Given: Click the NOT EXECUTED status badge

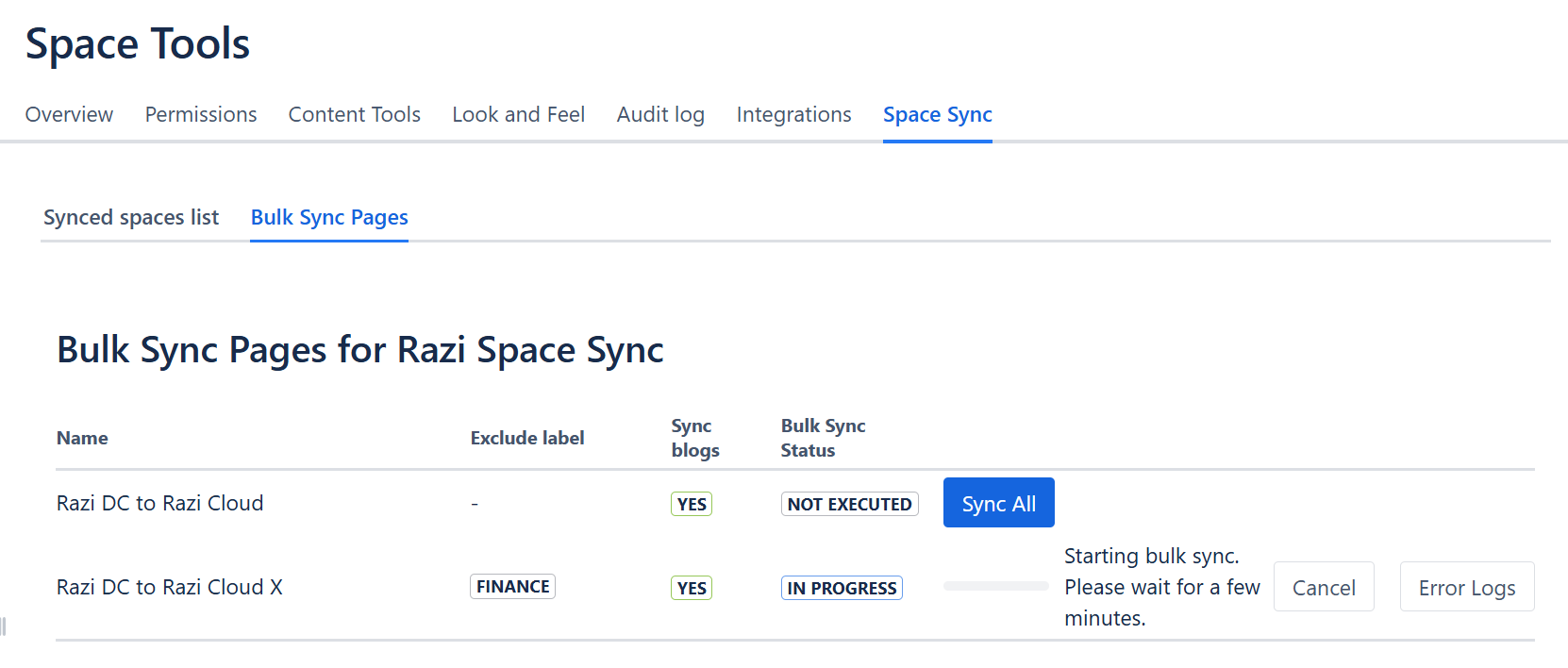Looking at the screenshot, I should tap(850, 504).
